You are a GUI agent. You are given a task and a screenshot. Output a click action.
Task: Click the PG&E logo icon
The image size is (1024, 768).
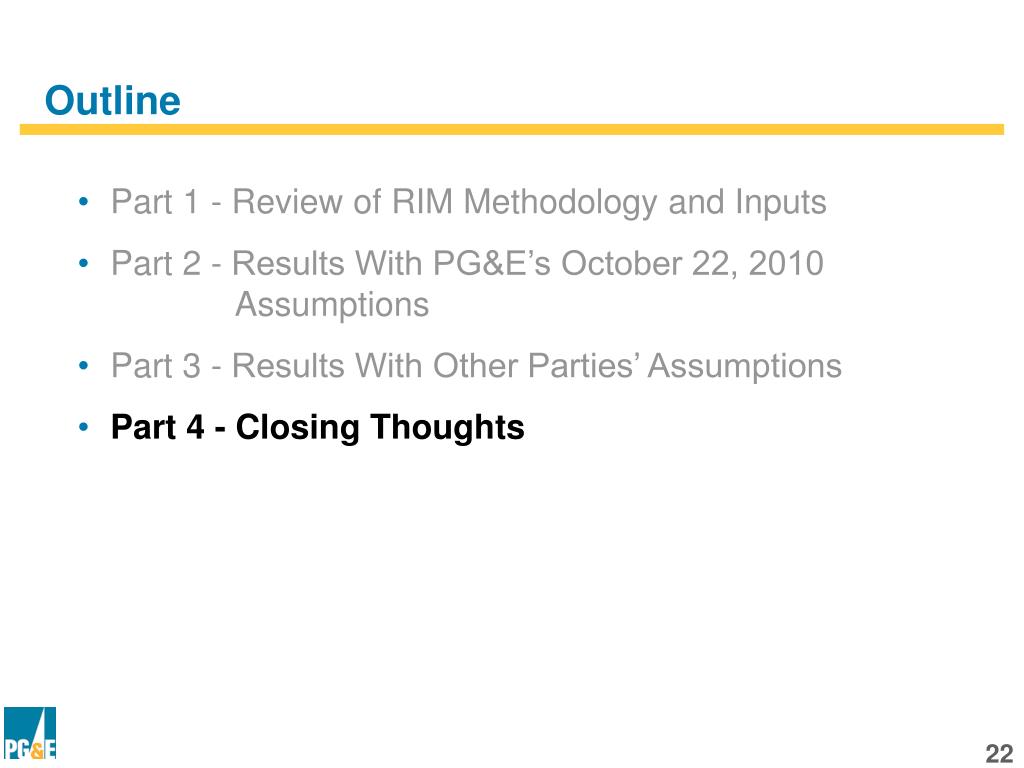[x=30, y=732]
